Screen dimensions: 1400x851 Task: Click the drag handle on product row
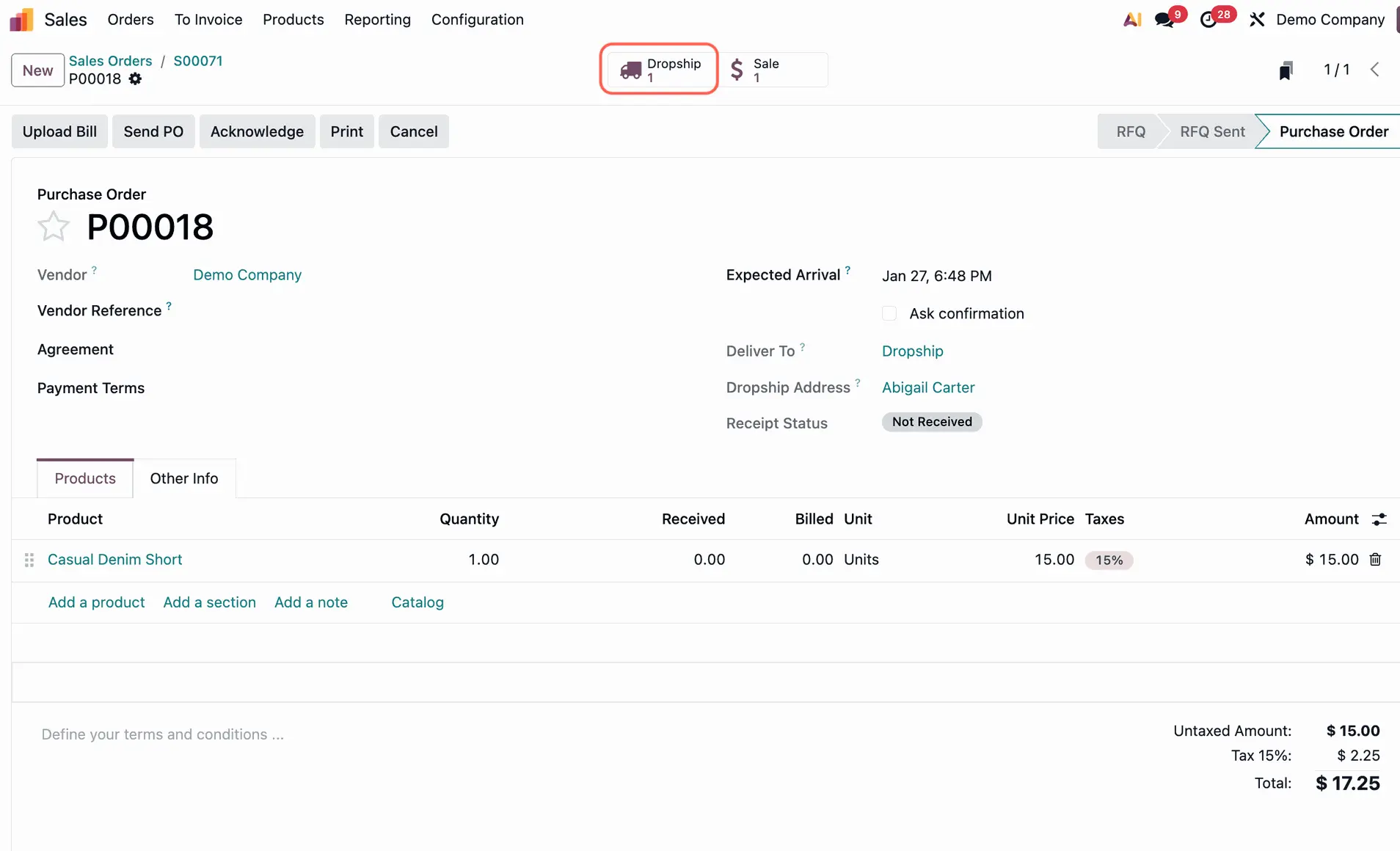[29, 560]
